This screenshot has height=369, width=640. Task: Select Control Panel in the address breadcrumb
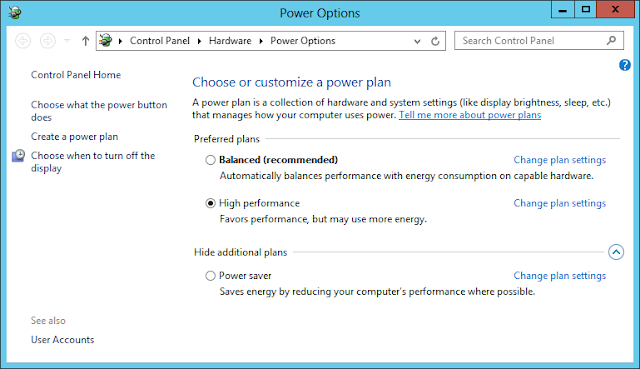pos(160,41)
